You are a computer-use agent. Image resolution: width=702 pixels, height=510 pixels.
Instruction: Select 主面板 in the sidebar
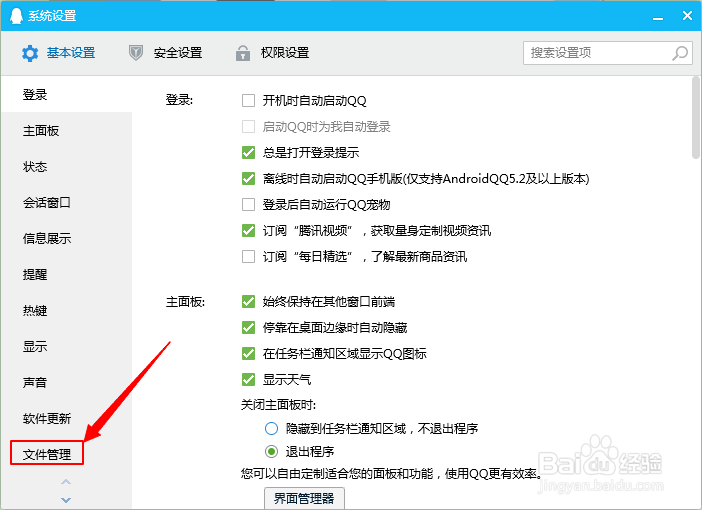(x=66, y=131)
